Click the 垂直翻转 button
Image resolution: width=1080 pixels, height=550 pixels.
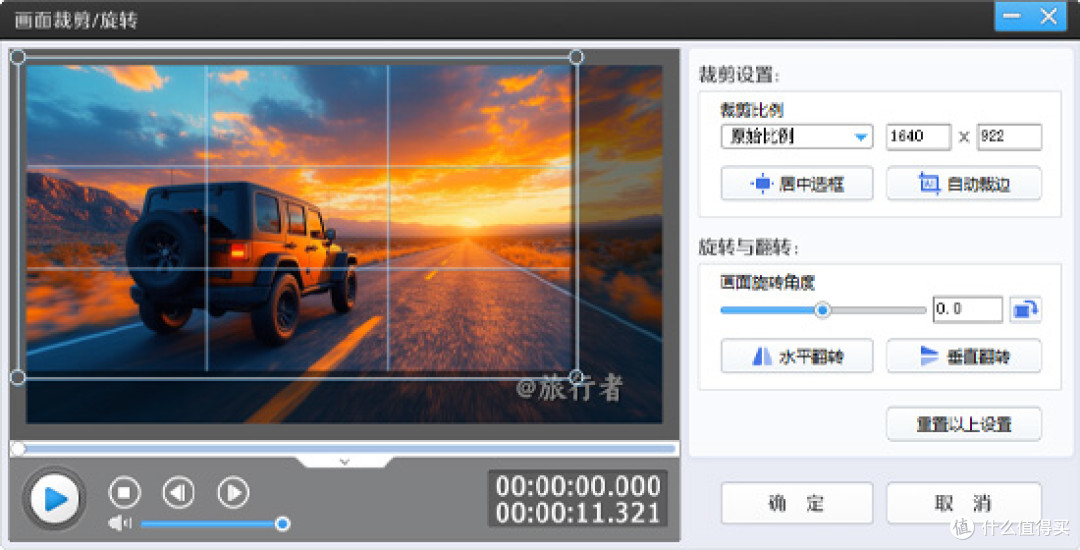coord(964,356)
